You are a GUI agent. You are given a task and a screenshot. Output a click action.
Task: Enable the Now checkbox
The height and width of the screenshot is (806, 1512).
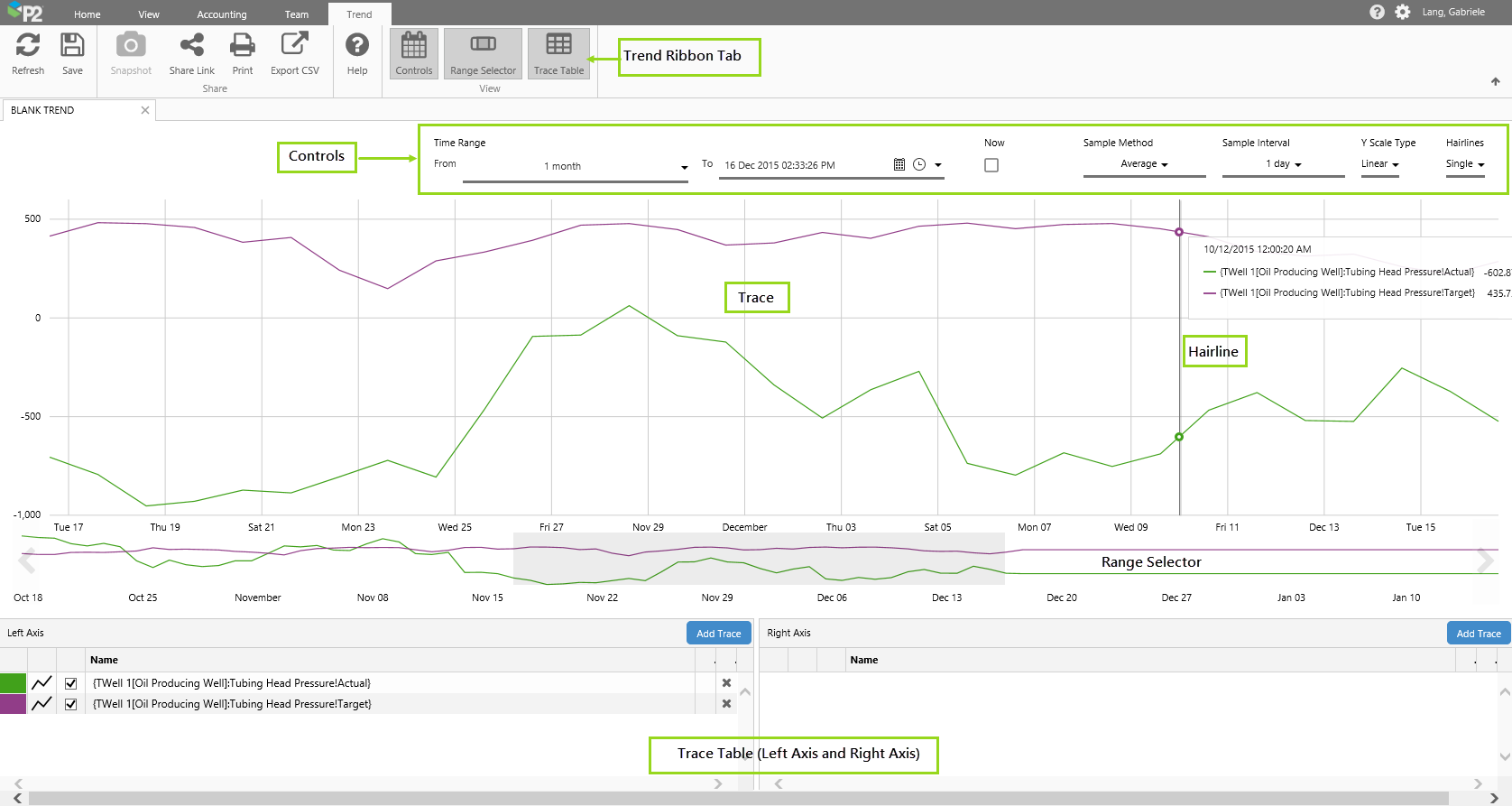click(x=991, y=165)
